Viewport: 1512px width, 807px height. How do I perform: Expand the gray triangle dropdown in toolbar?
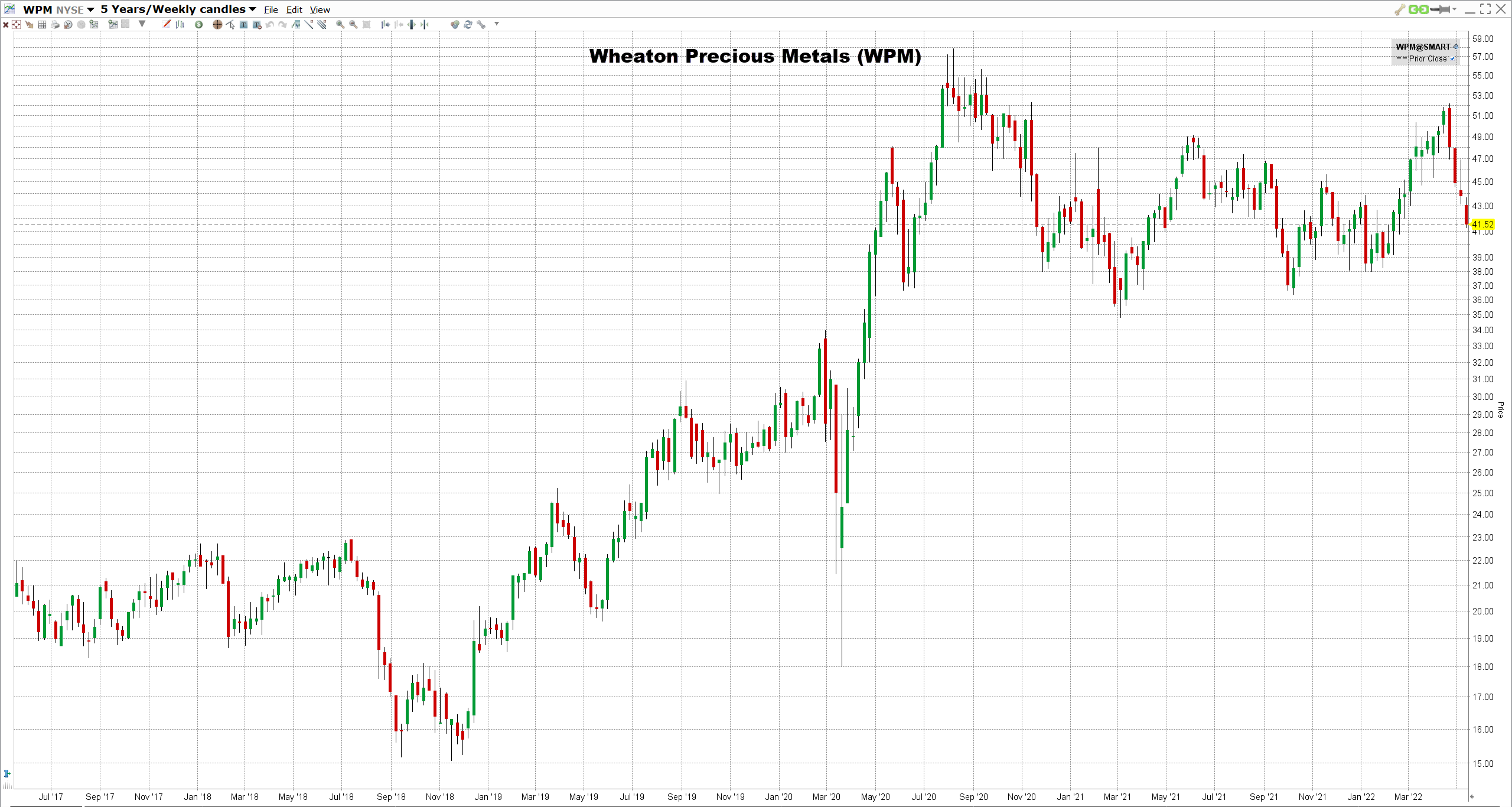tap(142, 24)
